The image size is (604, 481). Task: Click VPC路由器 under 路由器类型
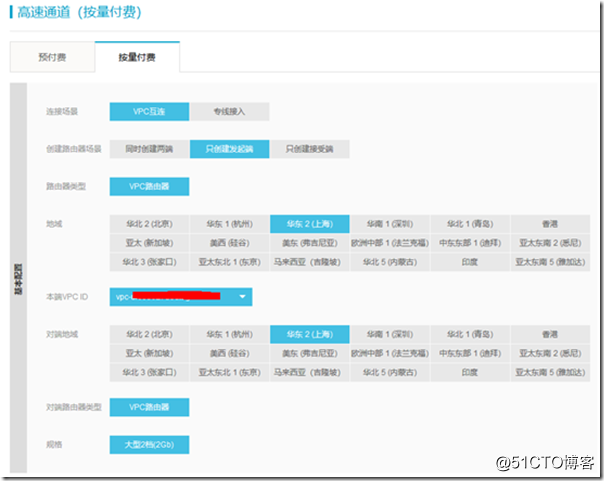pos(149,186)
